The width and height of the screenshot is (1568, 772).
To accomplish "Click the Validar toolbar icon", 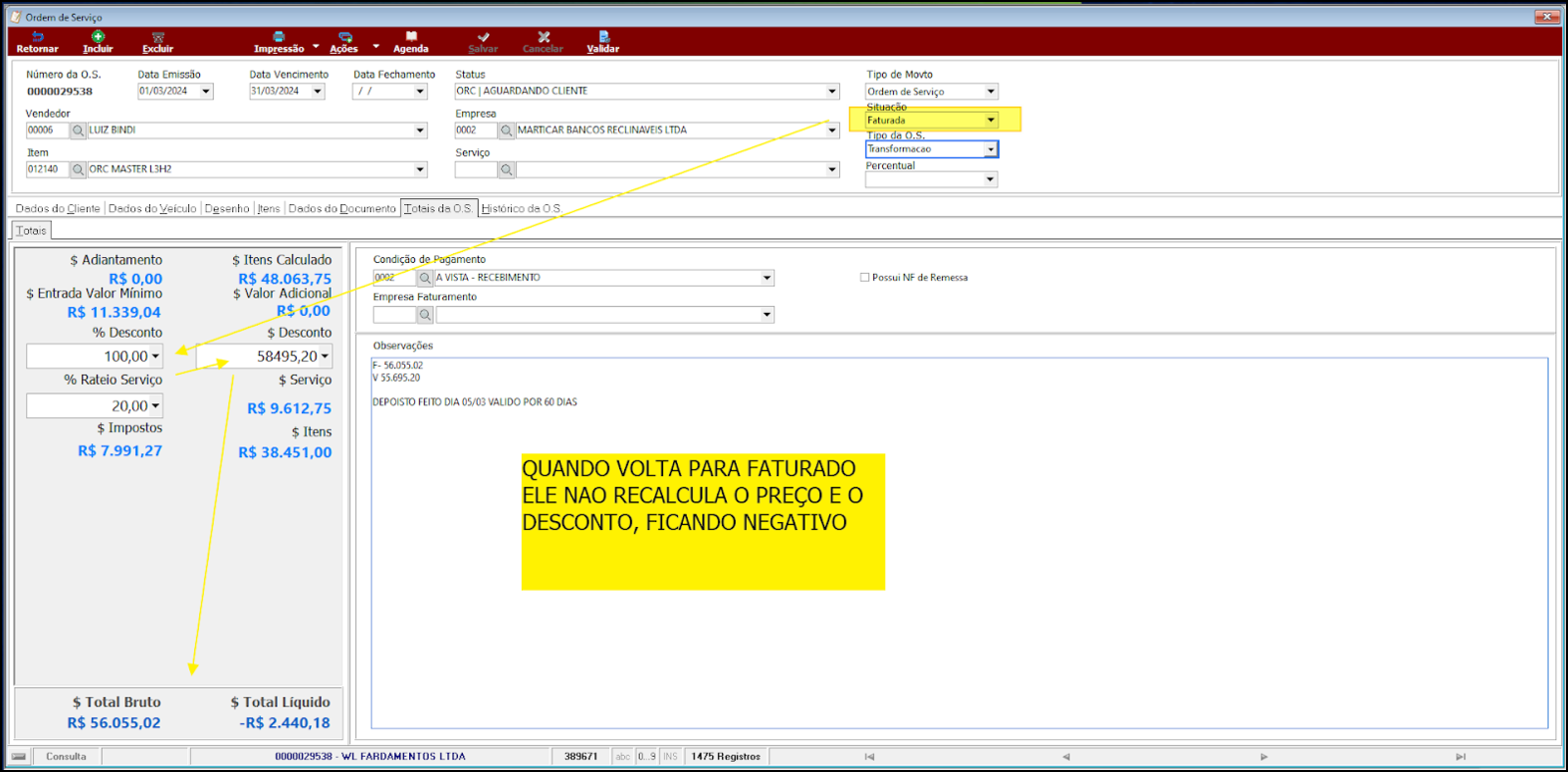I will tap(603, 37).
